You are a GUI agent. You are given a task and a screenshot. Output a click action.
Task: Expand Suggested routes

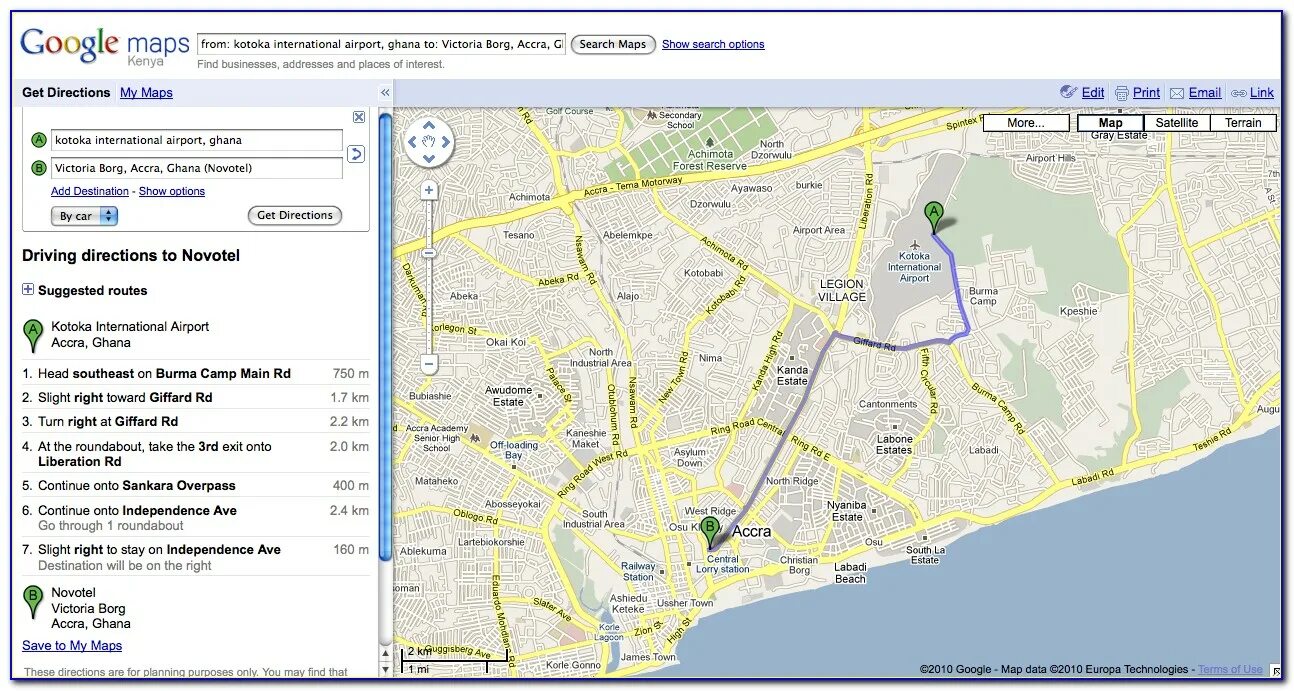27,290
